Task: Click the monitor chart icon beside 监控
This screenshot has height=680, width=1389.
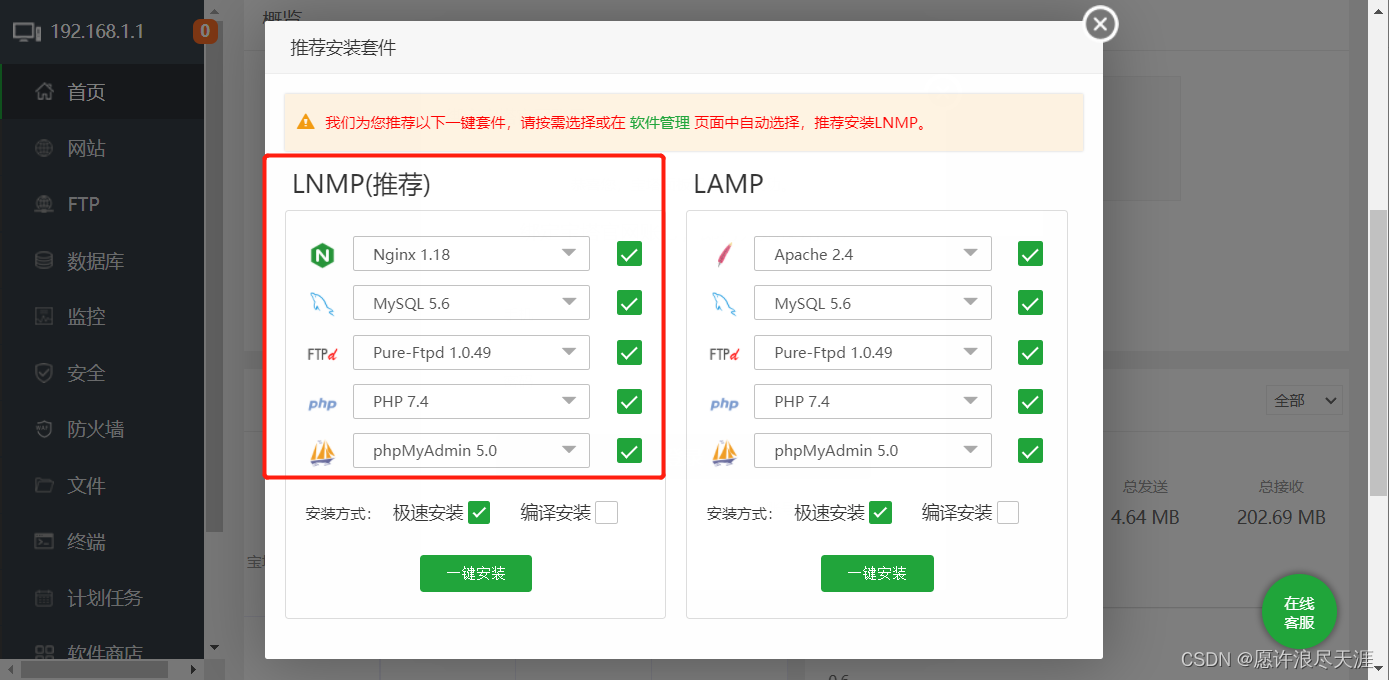Action: 44,316
